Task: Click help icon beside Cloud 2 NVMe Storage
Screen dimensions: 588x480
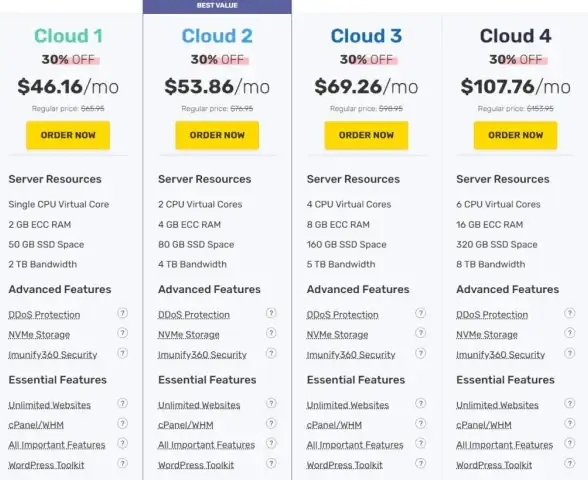Action: pyautogui.click(x=271, y=333)
